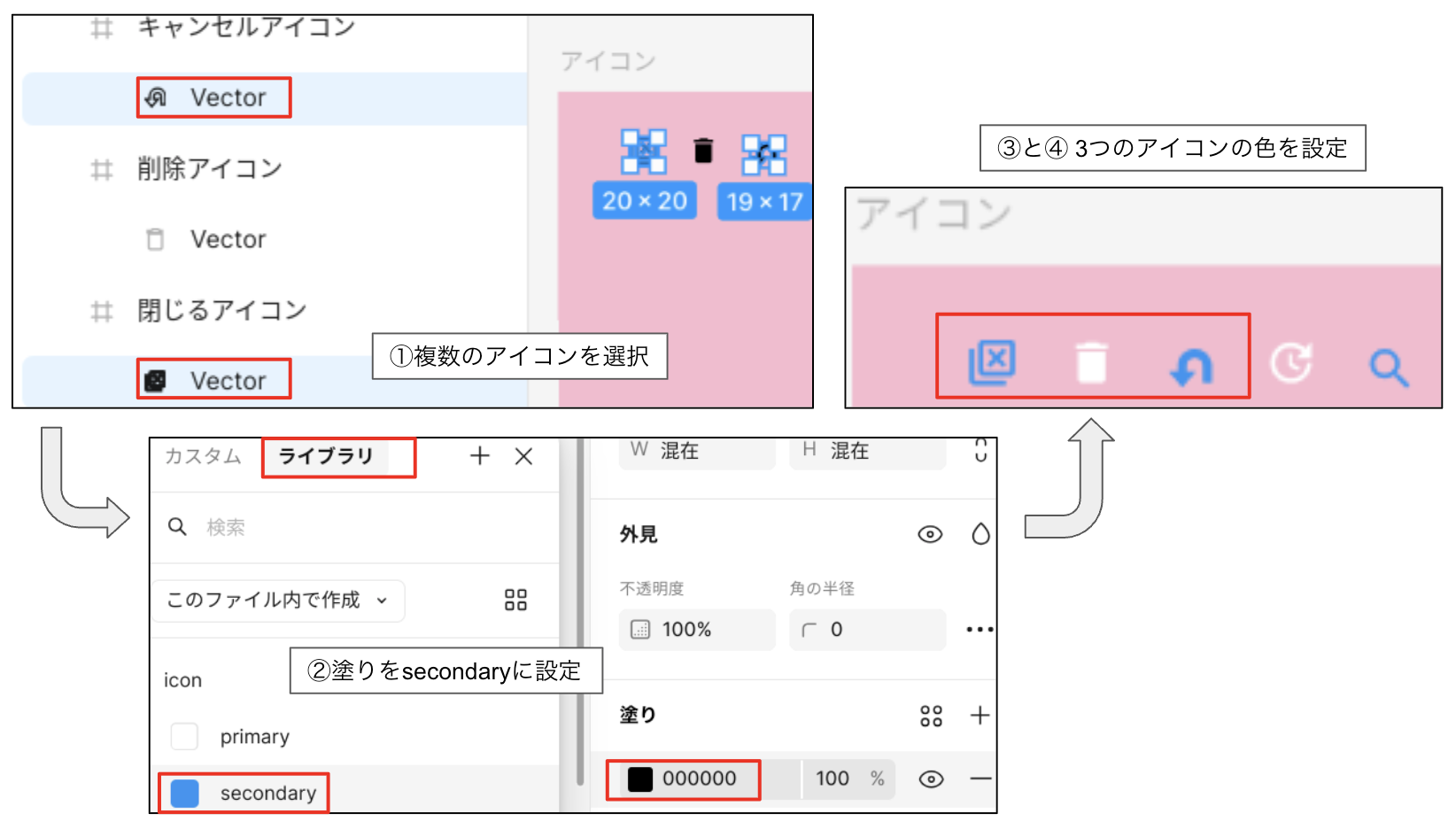Click the 不透明度 100% opacity field
Screen dimensions: 1456x829
click(697, 630)
